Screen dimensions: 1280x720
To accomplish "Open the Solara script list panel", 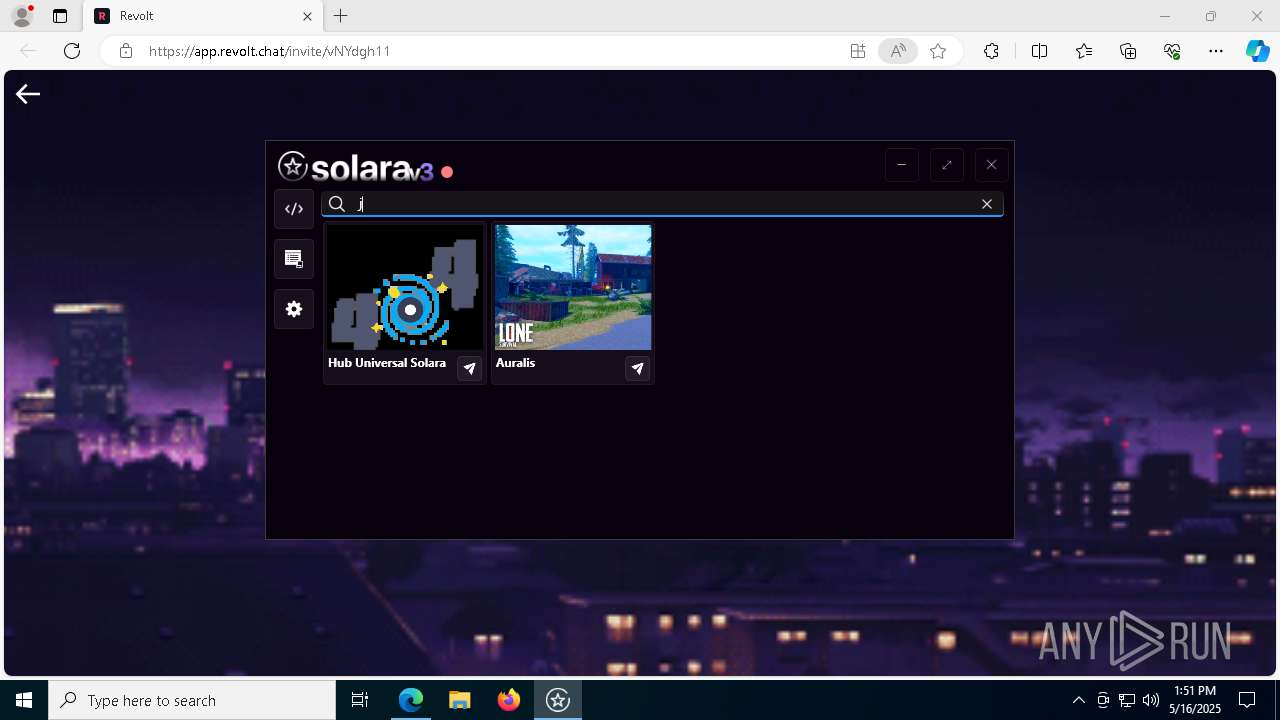I will [294, 259].
